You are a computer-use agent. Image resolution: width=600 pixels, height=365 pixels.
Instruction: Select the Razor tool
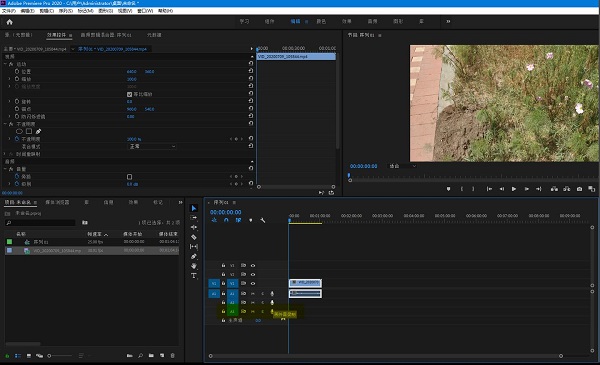pos(194,237)
